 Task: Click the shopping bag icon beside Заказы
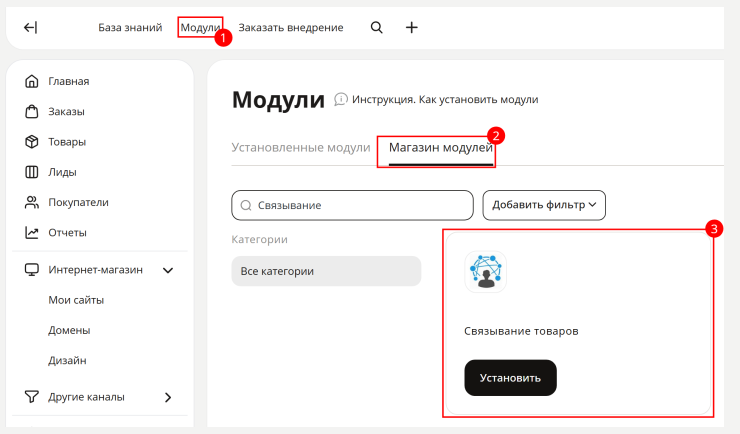pos(32,111)
